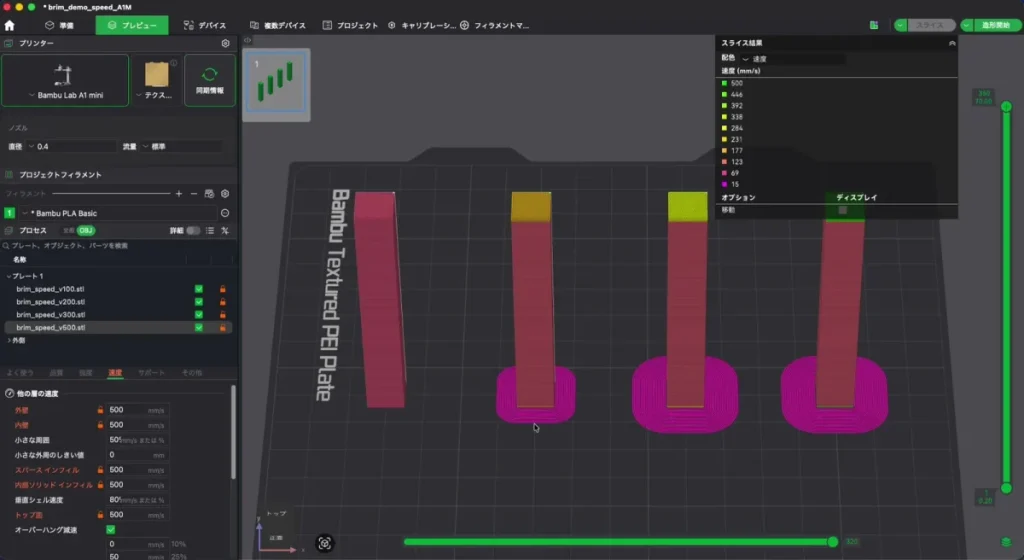Open the プロジェクト tab
The width and height of the screenshot is (1024, 560).
pos(350,25)
